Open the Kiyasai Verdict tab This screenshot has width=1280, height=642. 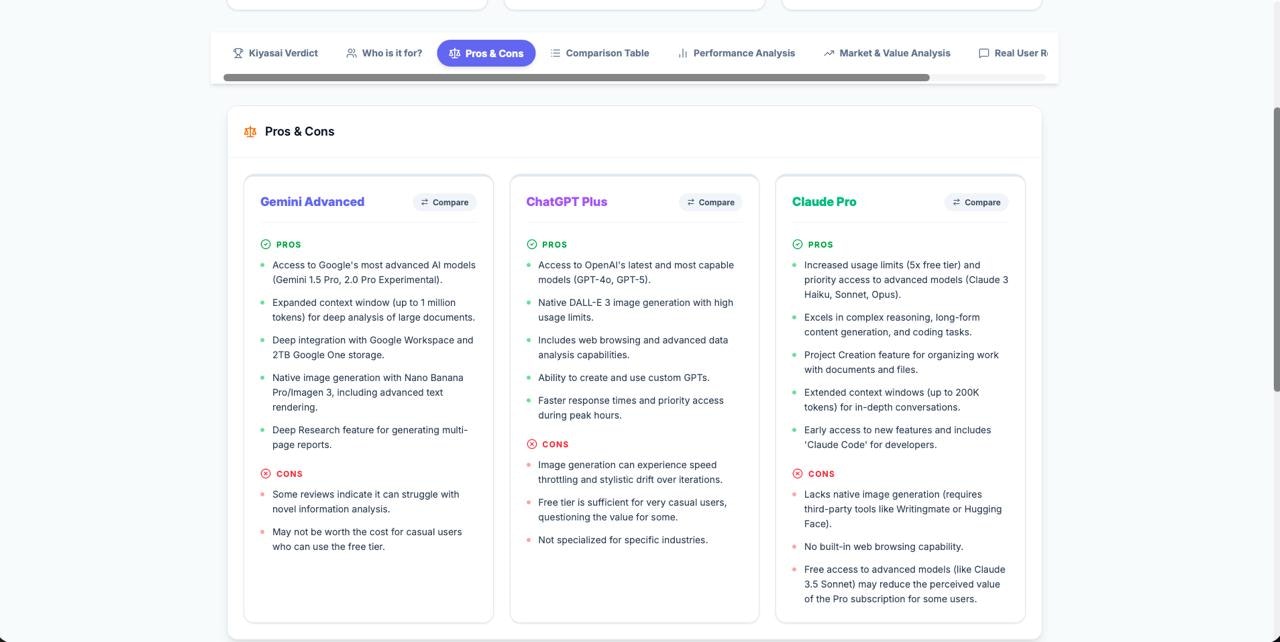click(275, 53)
